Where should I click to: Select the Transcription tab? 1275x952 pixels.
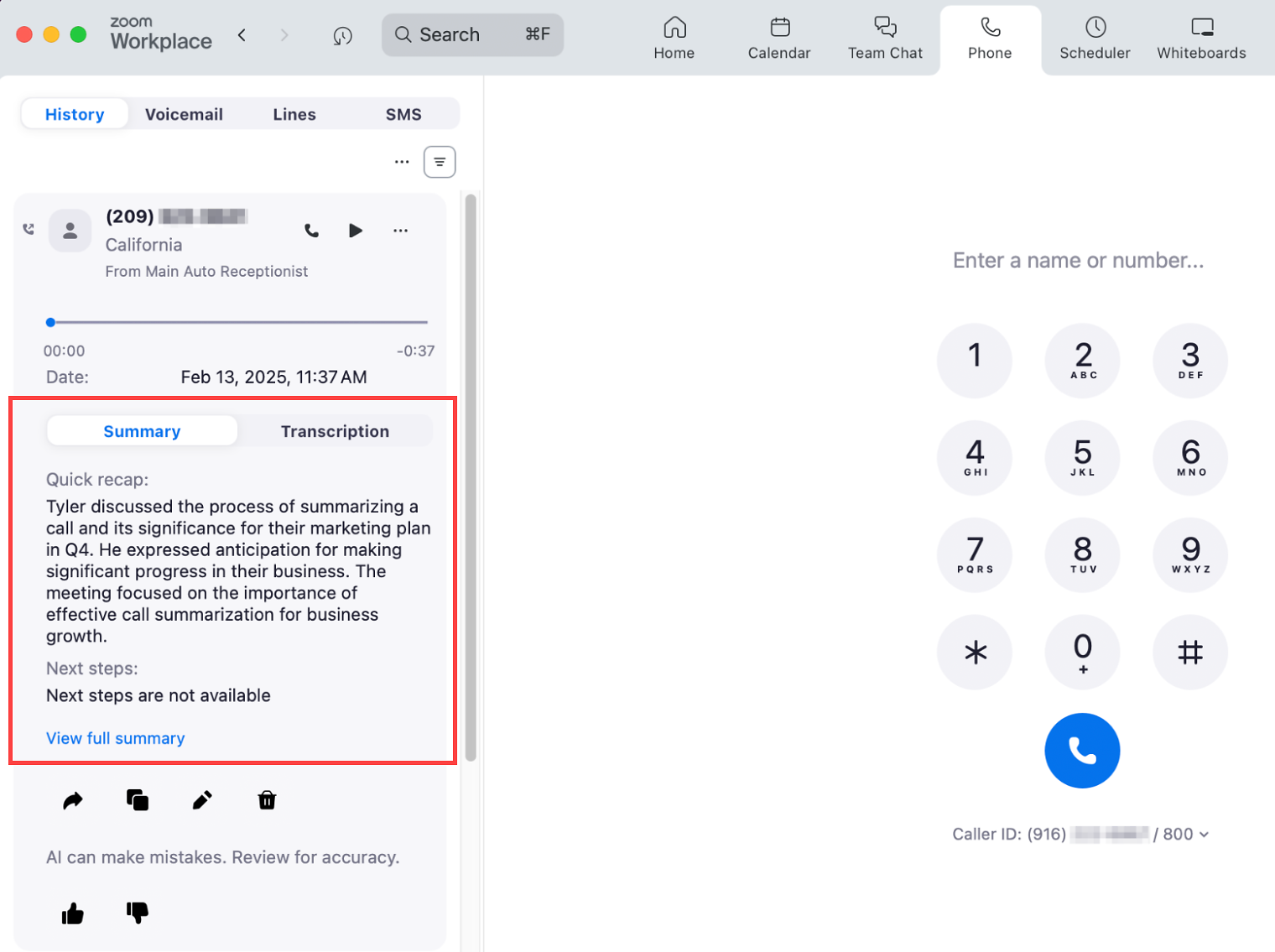pyautogui.click(x=335, y=431)
